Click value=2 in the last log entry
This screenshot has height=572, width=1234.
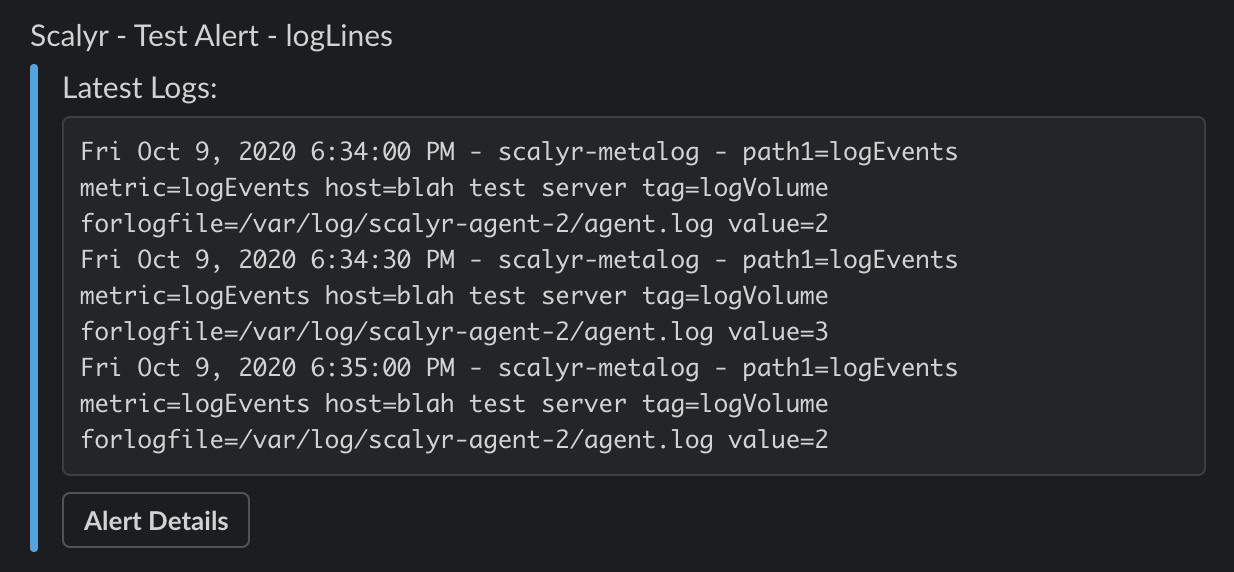coord(778,439)
